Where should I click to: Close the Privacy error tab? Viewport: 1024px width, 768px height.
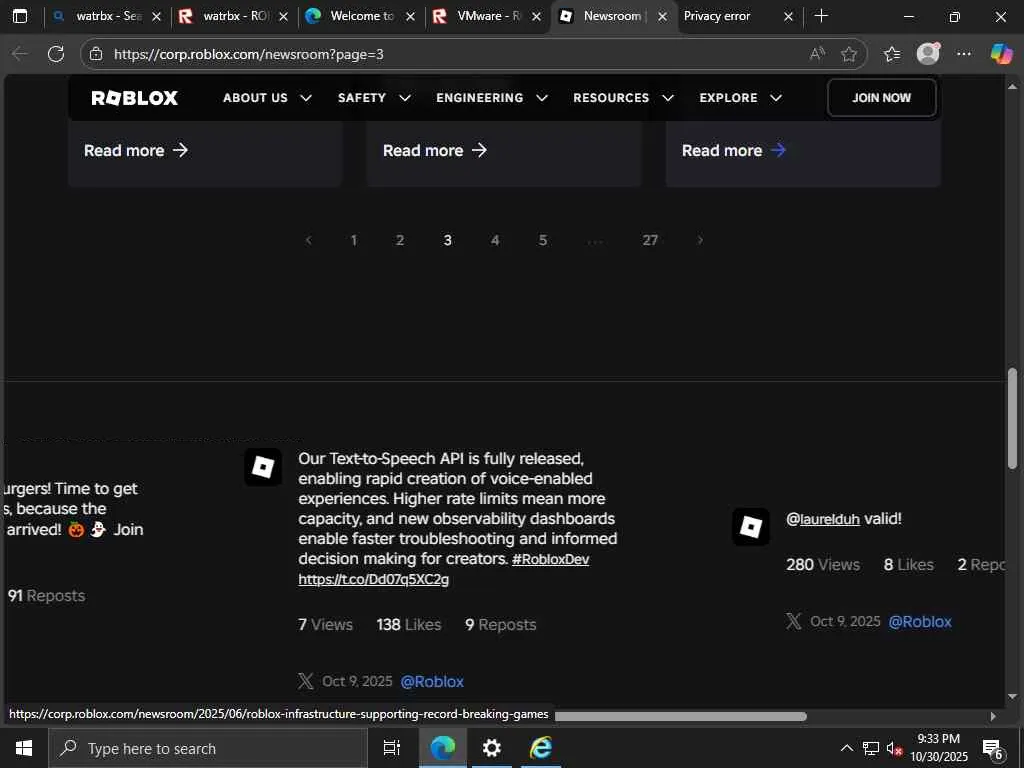788,17
